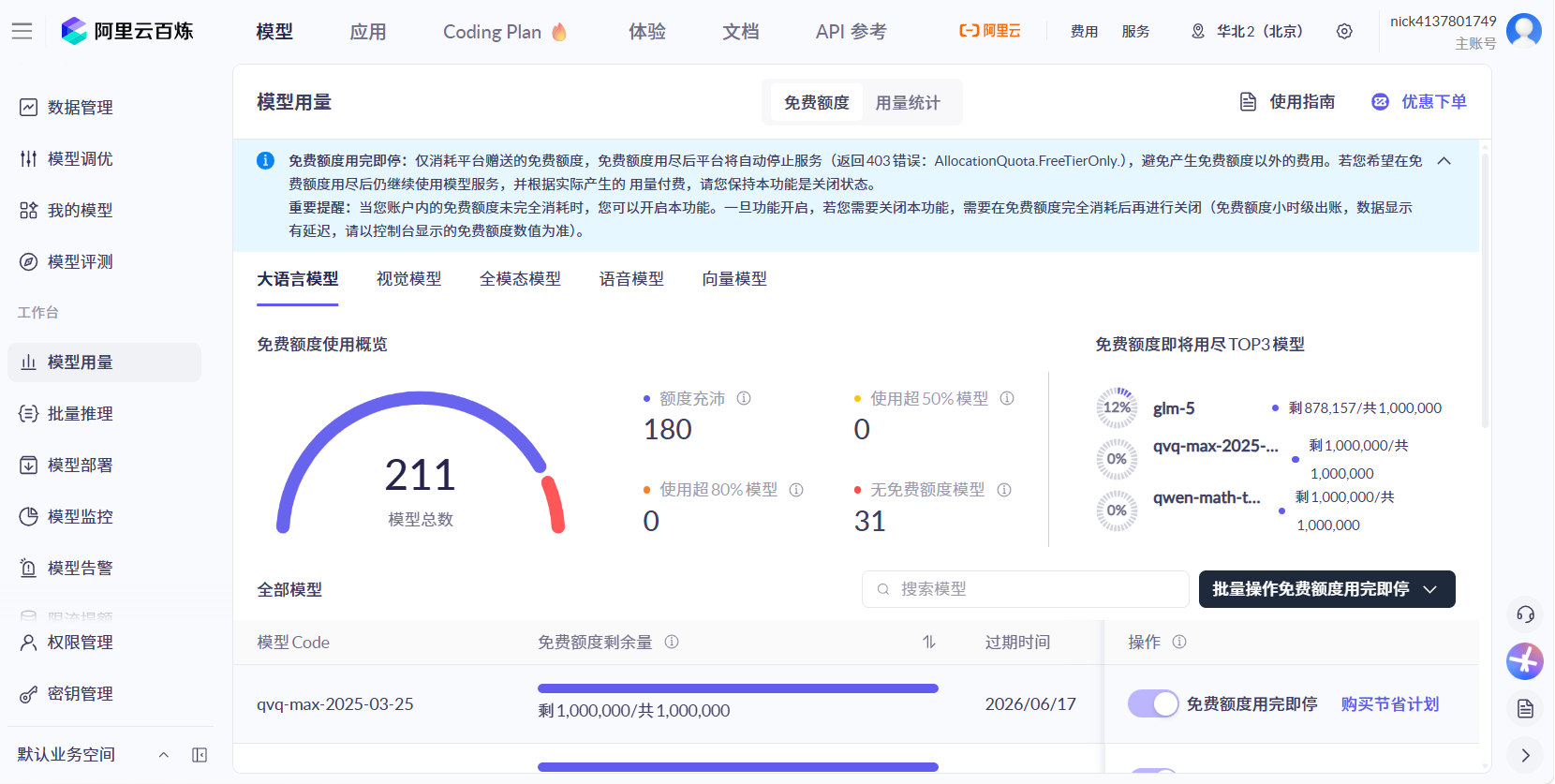Click the 优惠下单 link
The width and height of the screenshot is (1555, 784).
1419,102
